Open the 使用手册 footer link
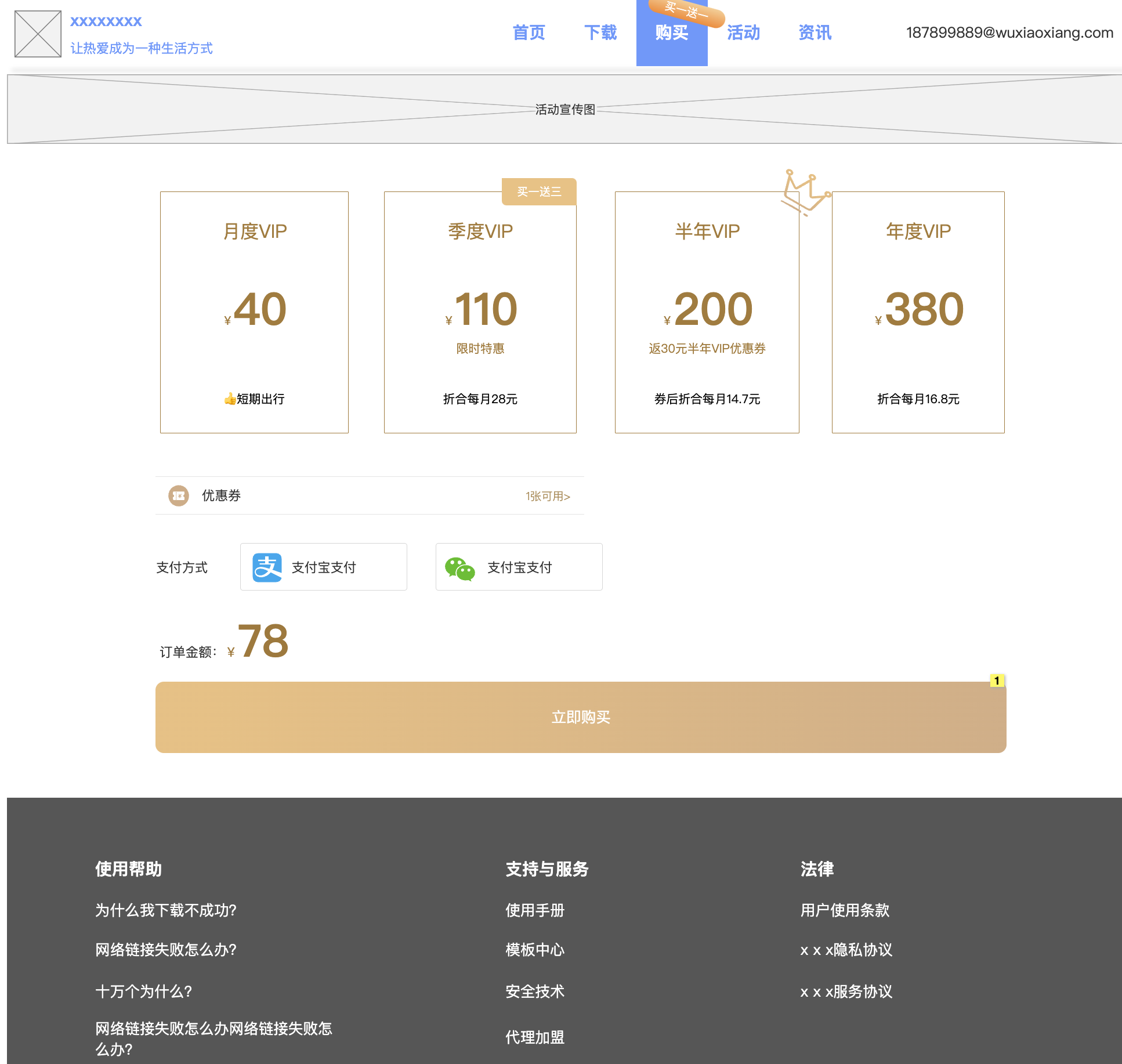Image resolution: width=1122 pixels, height=1064 pixels. click(x=534, y=910)
